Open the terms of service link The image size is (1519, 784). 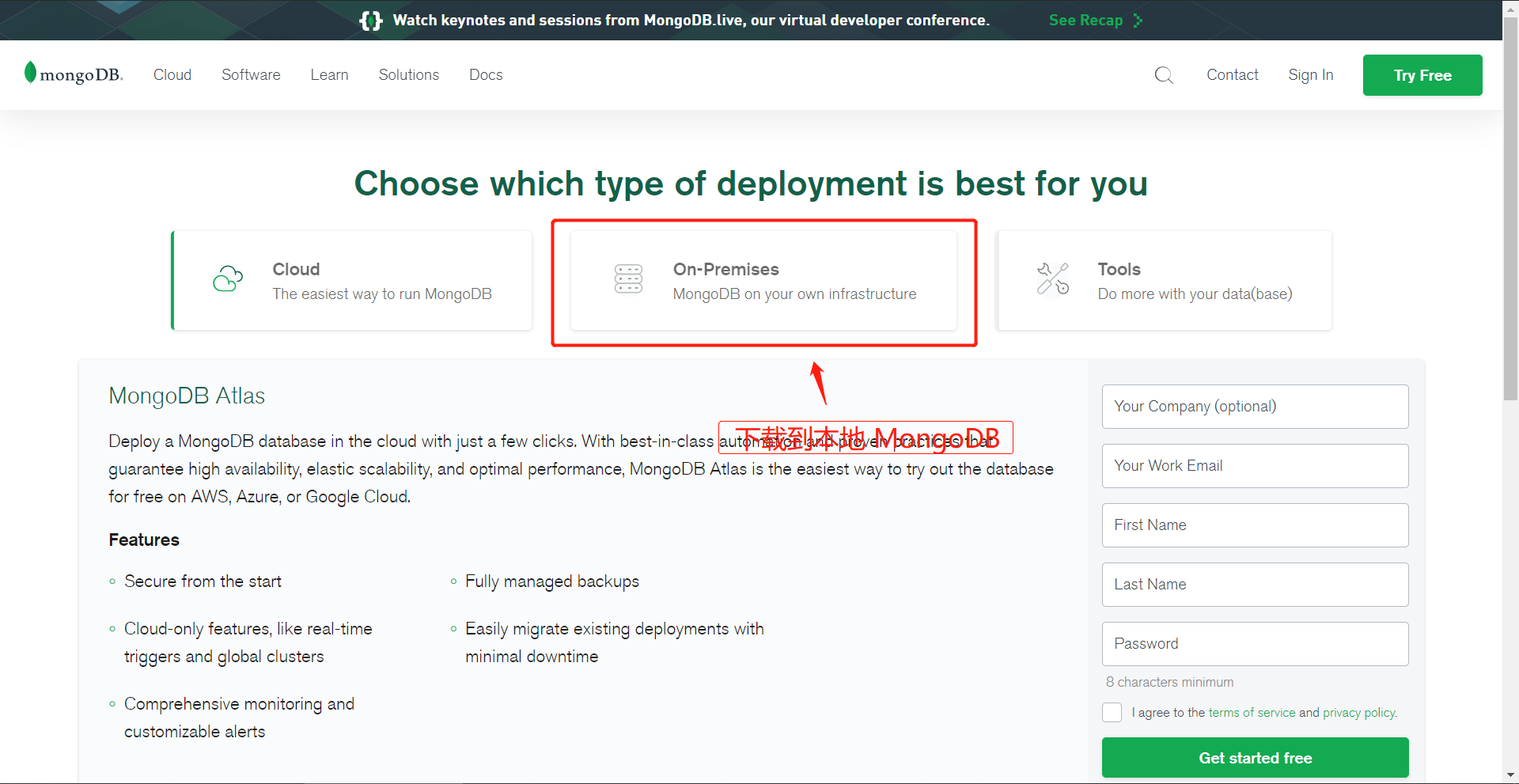(1252, 712)
